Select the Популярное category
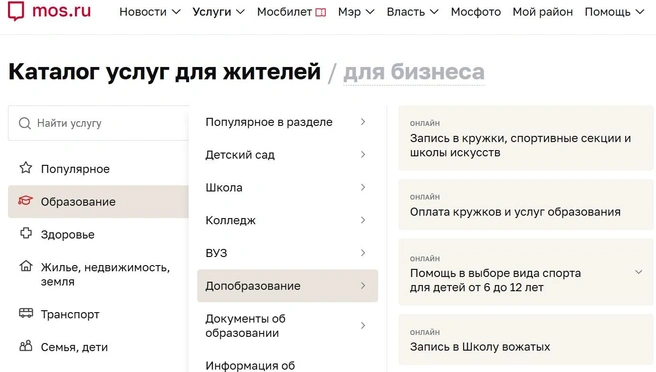Screen dimensions: 656x372 [98, 169]
